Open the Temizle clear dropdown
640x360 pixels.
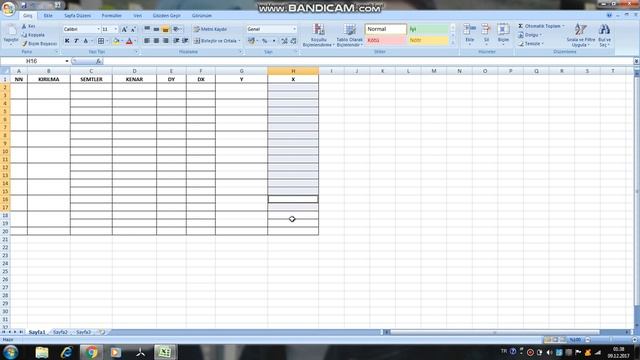tap(531, 43)
